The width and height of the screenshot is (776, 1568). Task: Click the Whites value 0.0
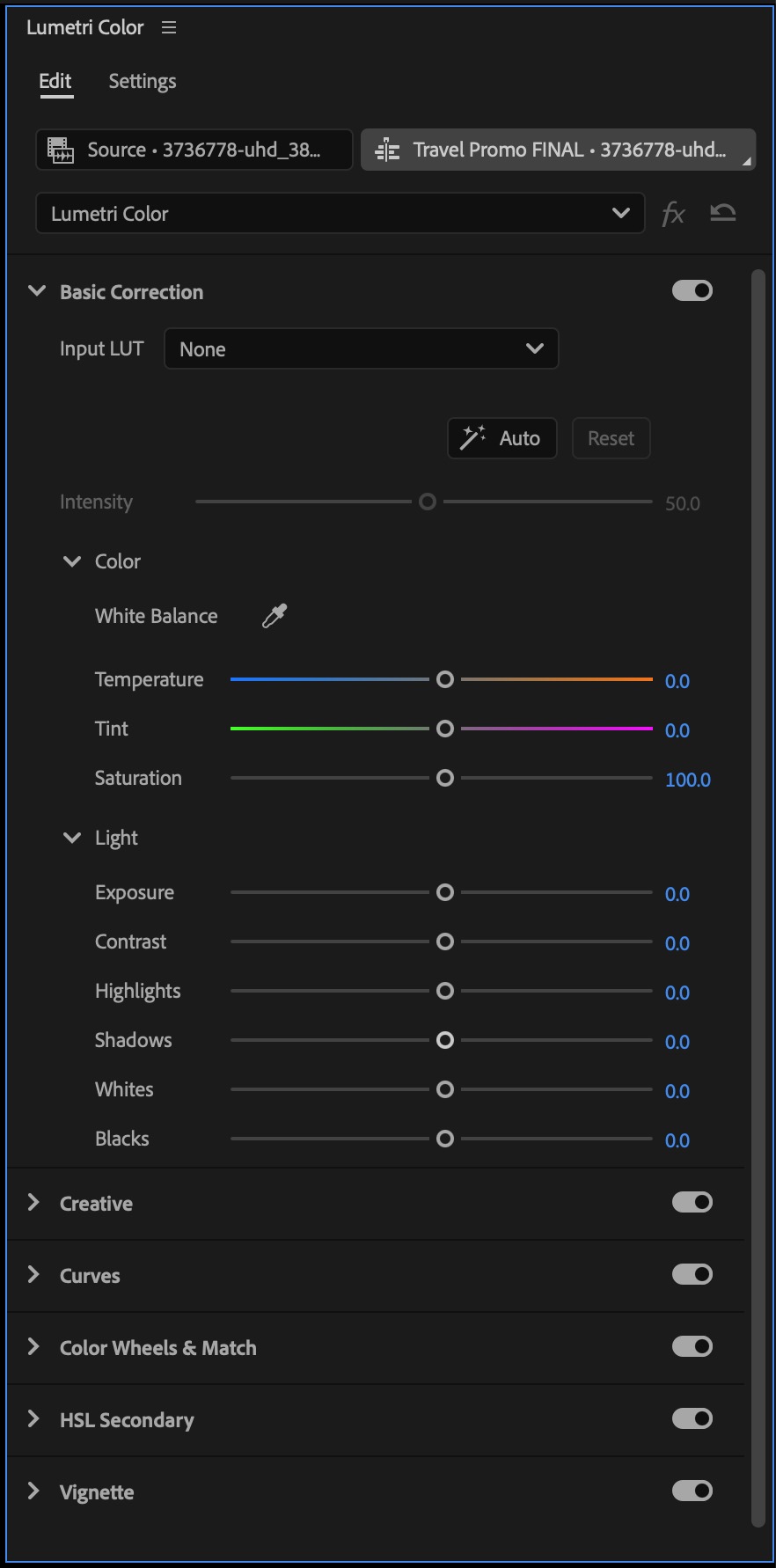click(x=677, y=1091)
